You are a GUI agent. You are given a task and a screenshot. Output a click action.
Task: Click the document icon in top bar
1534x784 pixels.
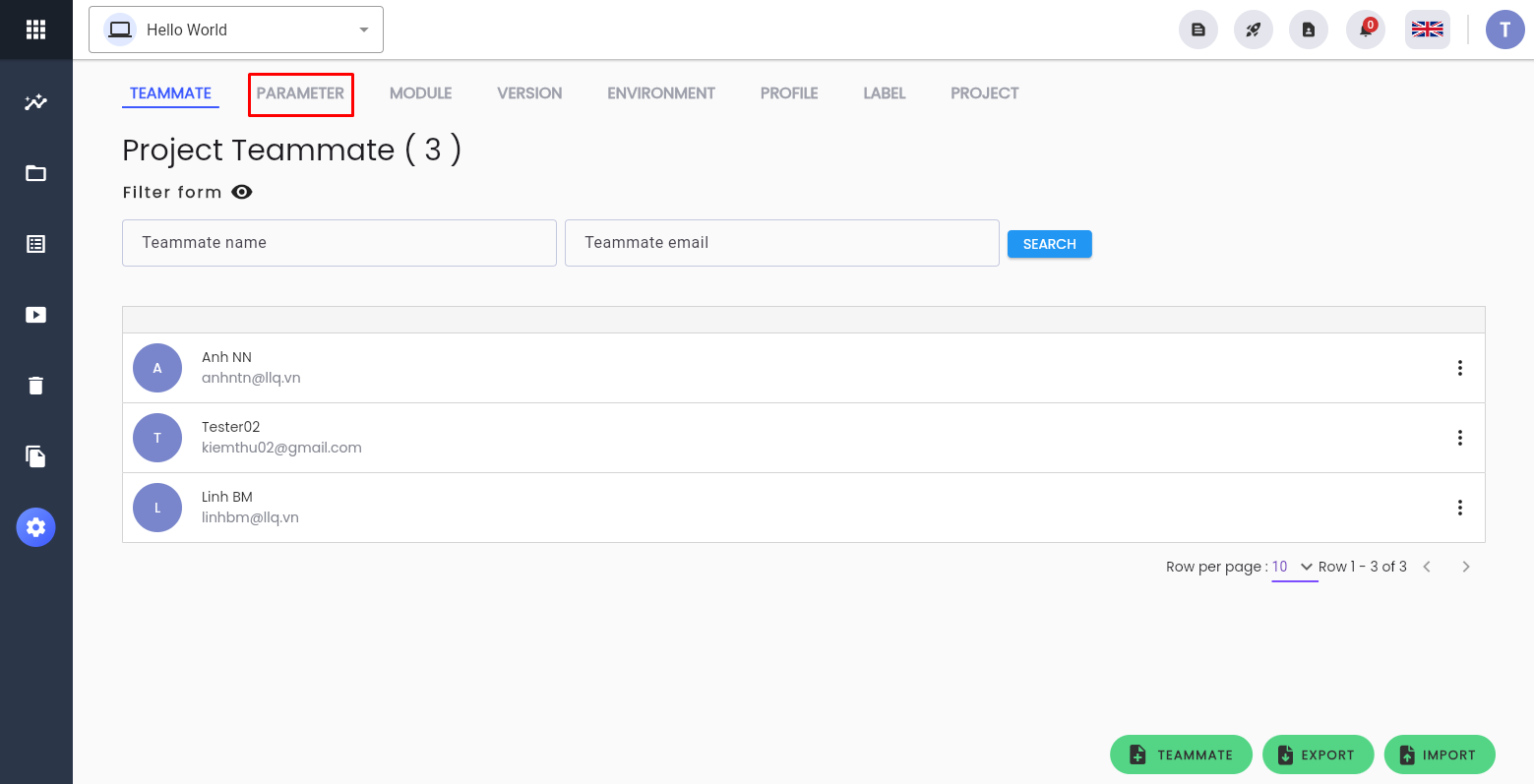coord(1198,30)
